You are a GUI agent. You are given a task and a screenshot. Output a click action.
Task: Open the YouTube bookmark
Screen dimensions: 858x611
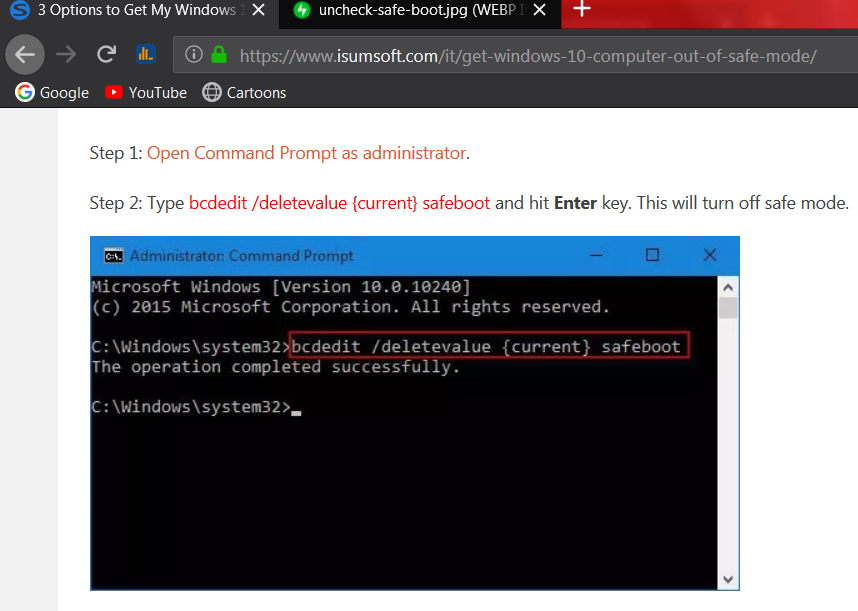(x=146, y=92)
